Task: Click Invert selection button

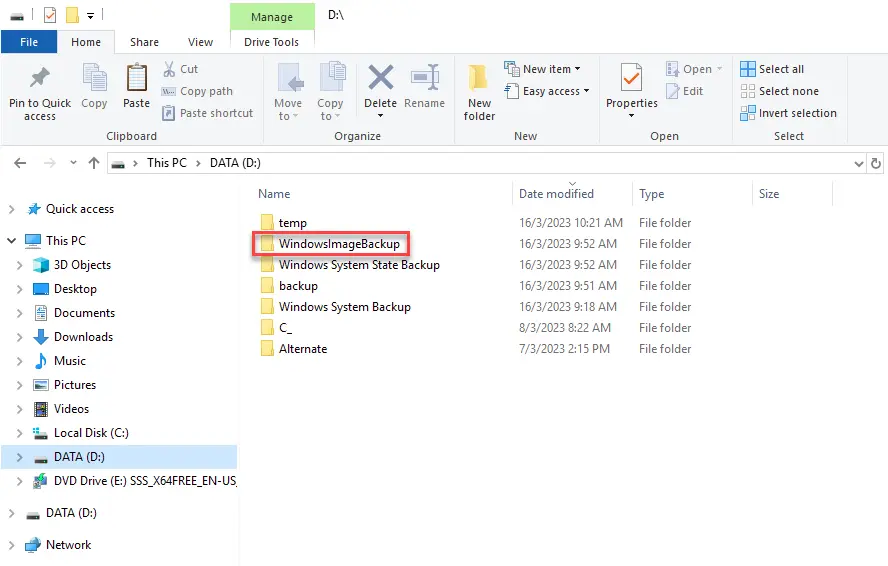Action: (x=788, y=113)
